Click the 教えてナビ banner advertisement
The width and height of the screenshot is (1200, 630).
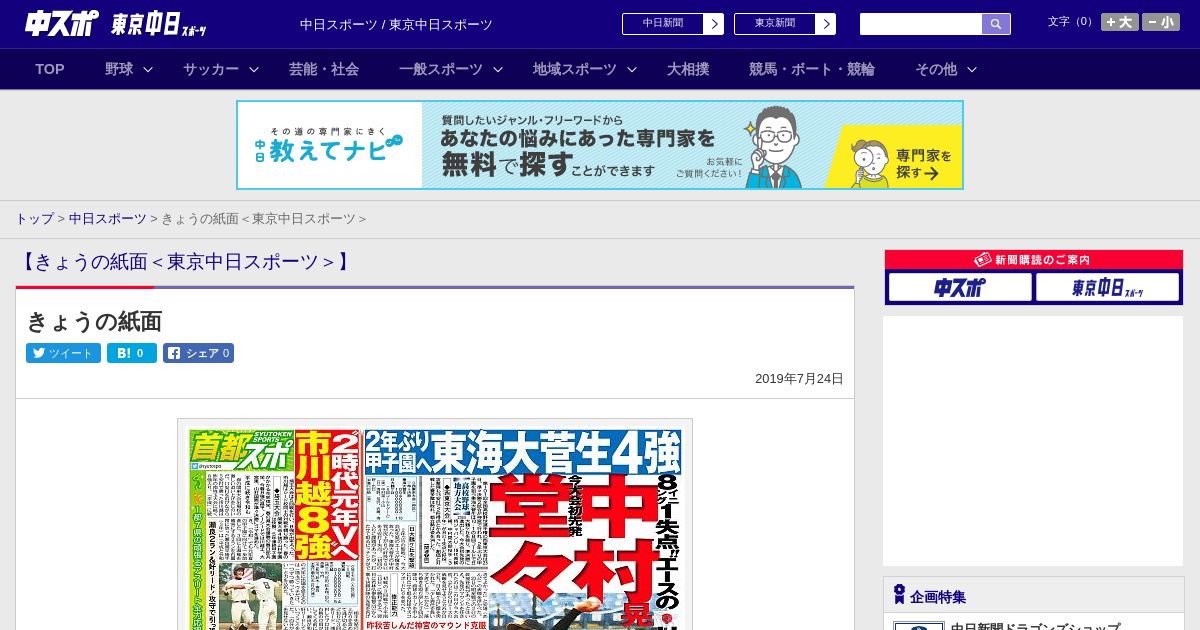point(600,145)
